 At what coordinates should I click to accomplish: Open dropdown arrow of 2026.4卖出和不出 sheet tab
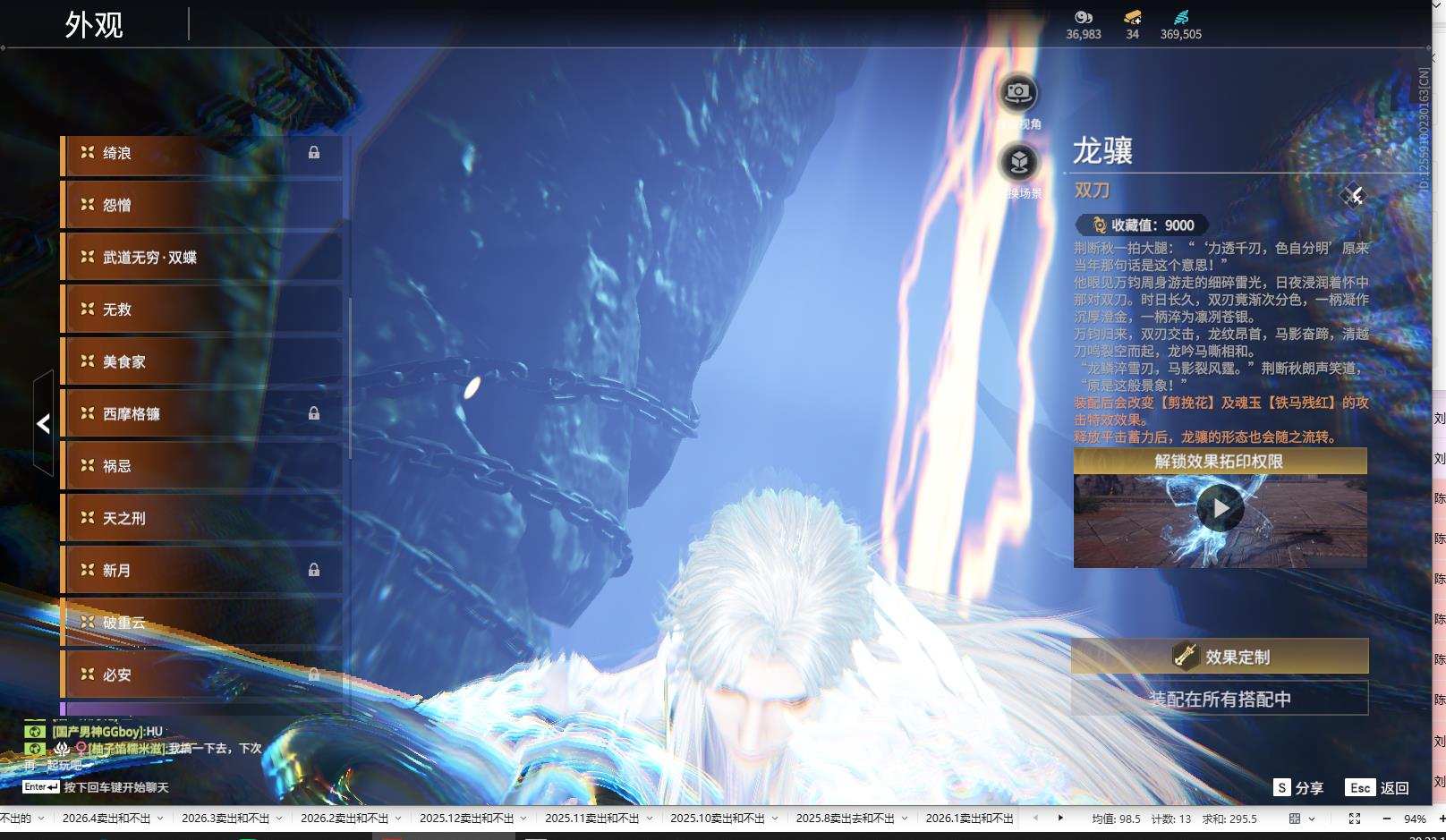[160, 819]
